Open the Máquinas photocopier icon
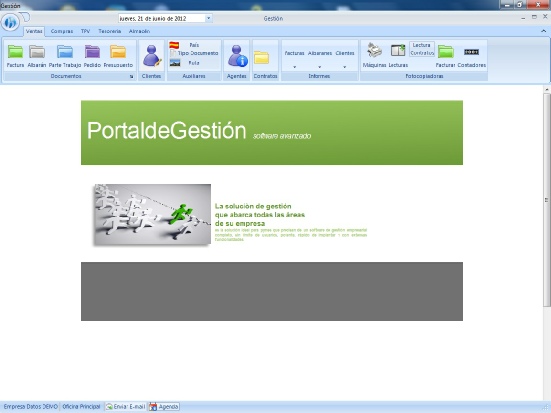This screenshot has height=413, width=551. [x=374, y=50]
